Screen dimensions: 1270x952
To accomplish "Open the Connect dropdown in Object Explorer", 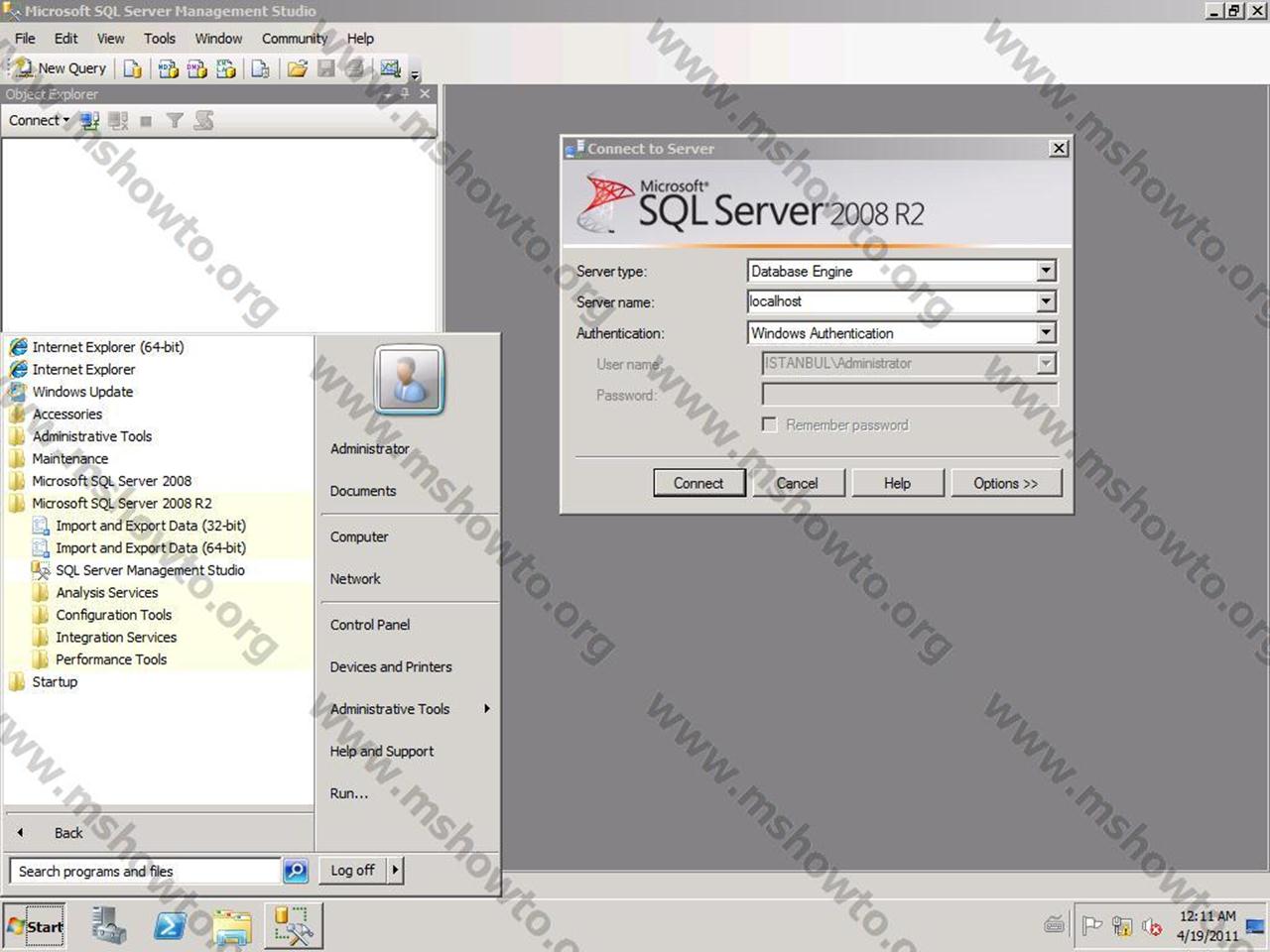I will pos(39,120).
